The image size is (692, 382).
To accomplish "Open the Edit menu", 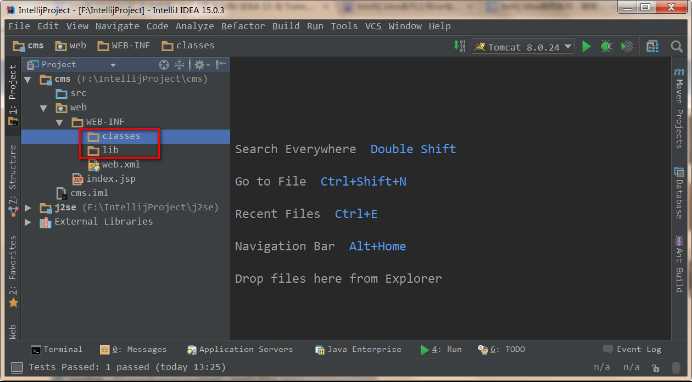I will (x=48, y=26).
